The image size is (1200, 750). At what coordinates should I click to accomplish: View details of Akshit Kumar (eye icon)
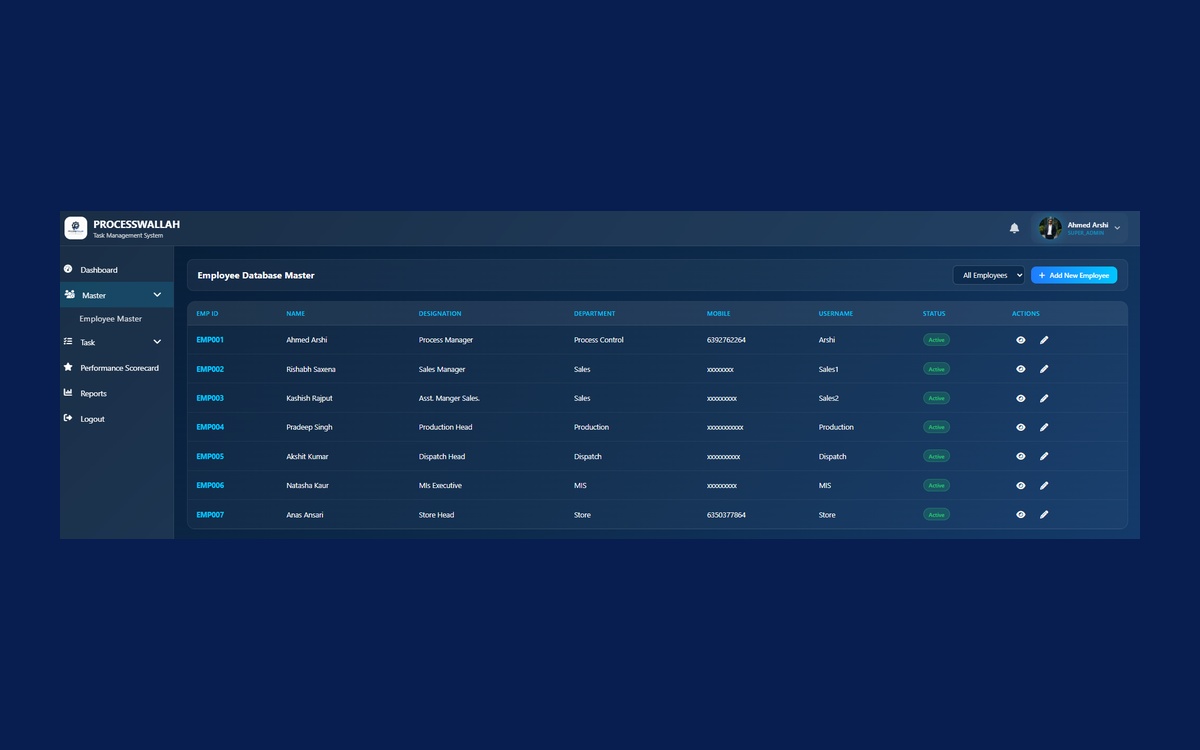click(1021, 456)
